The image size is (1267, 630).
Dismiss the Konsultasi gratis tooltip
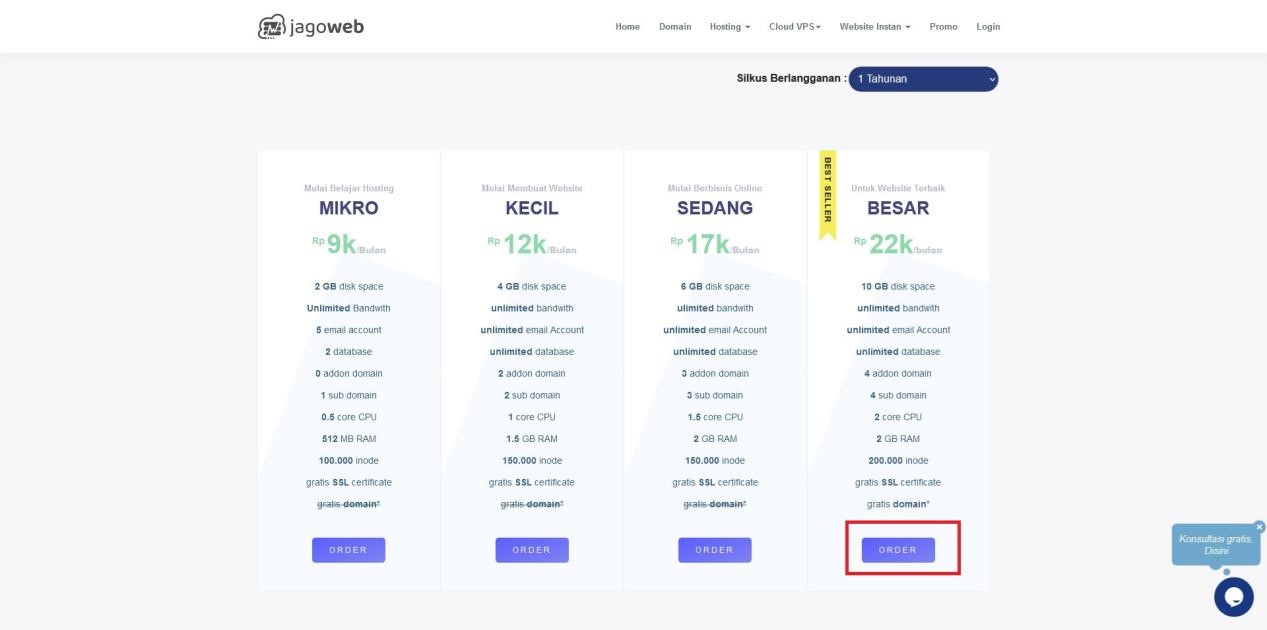[1258, 524]
